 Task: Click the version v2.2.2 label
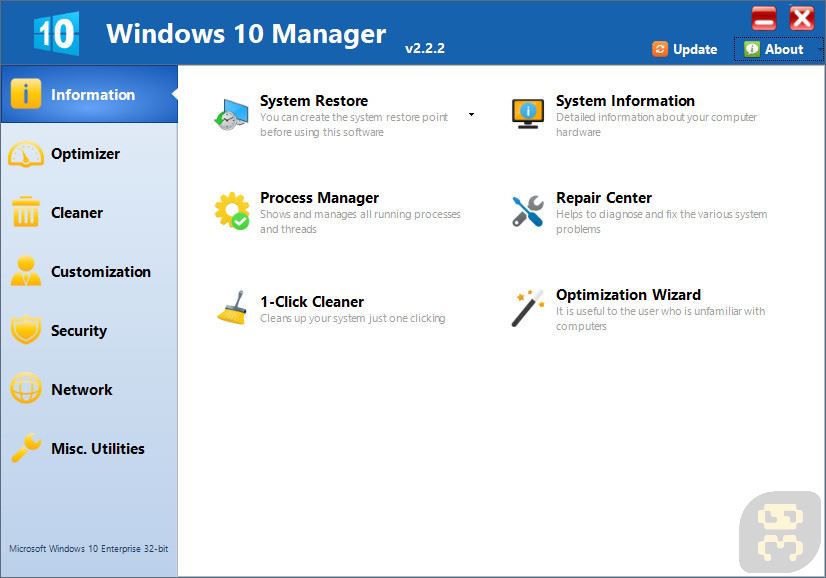point(425,48)
